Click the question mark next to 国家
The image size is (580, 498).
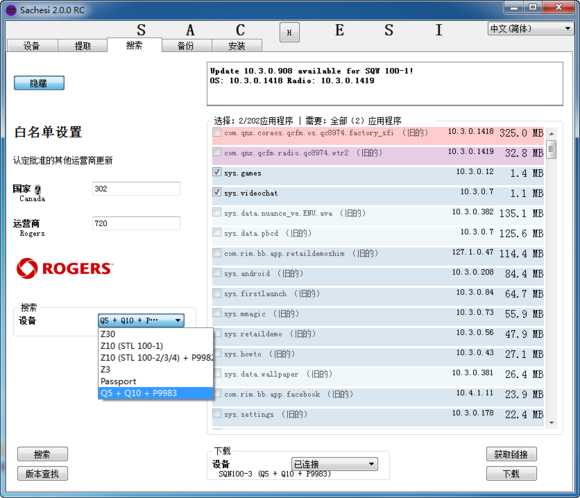38,189
